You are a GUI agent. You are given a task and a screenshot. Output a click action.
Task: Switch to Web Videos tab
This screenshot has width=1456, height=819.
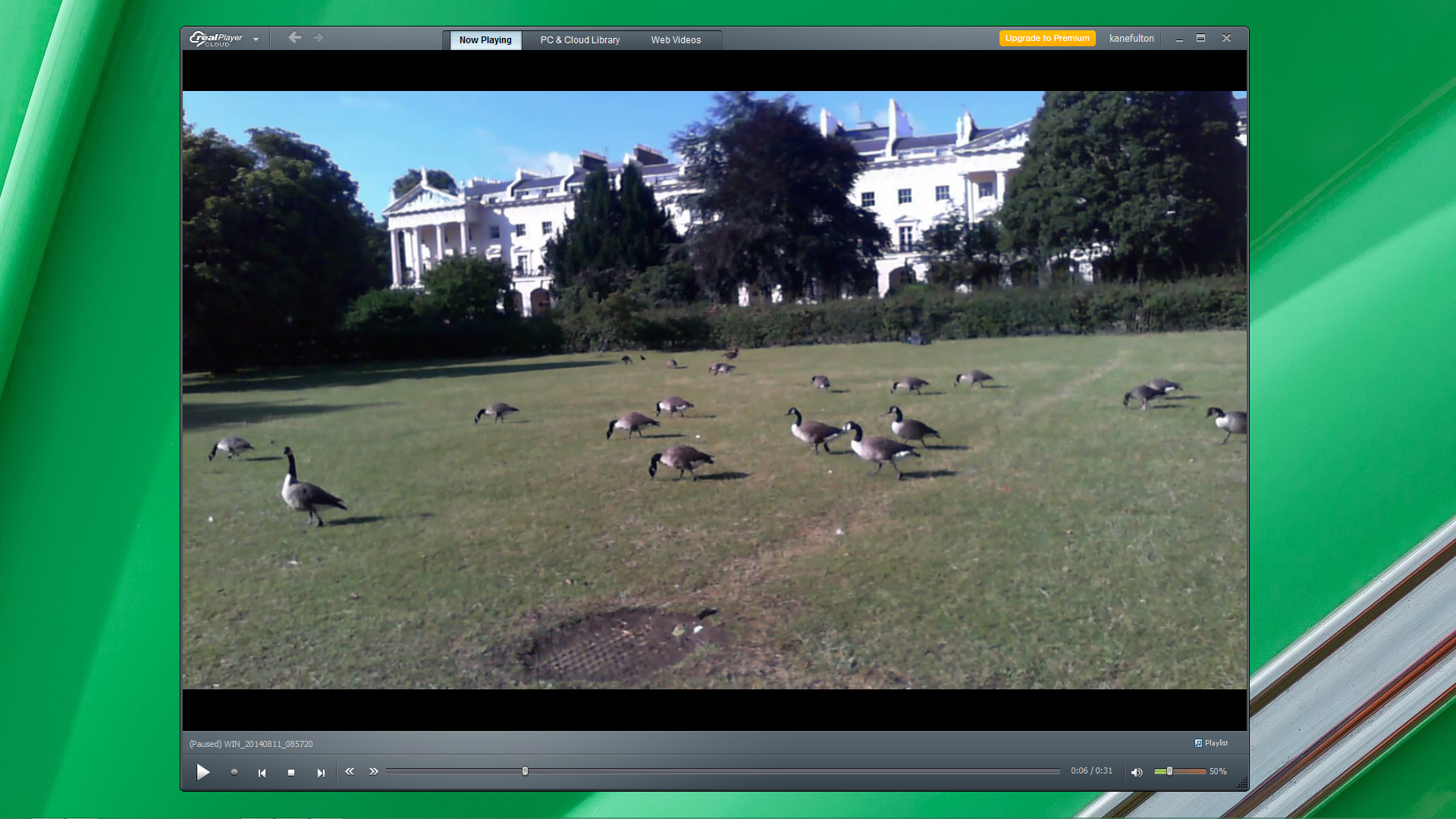point(676,40)
